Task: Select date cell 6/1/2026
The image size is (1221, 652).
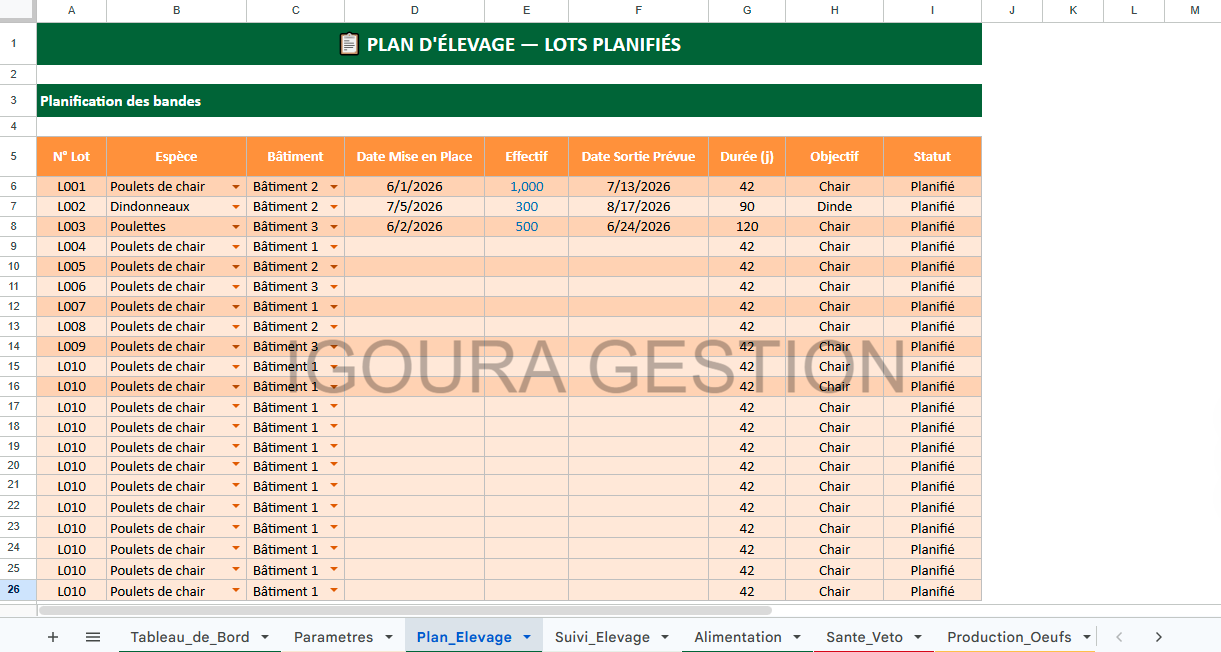Action: [x=415, y=187]
